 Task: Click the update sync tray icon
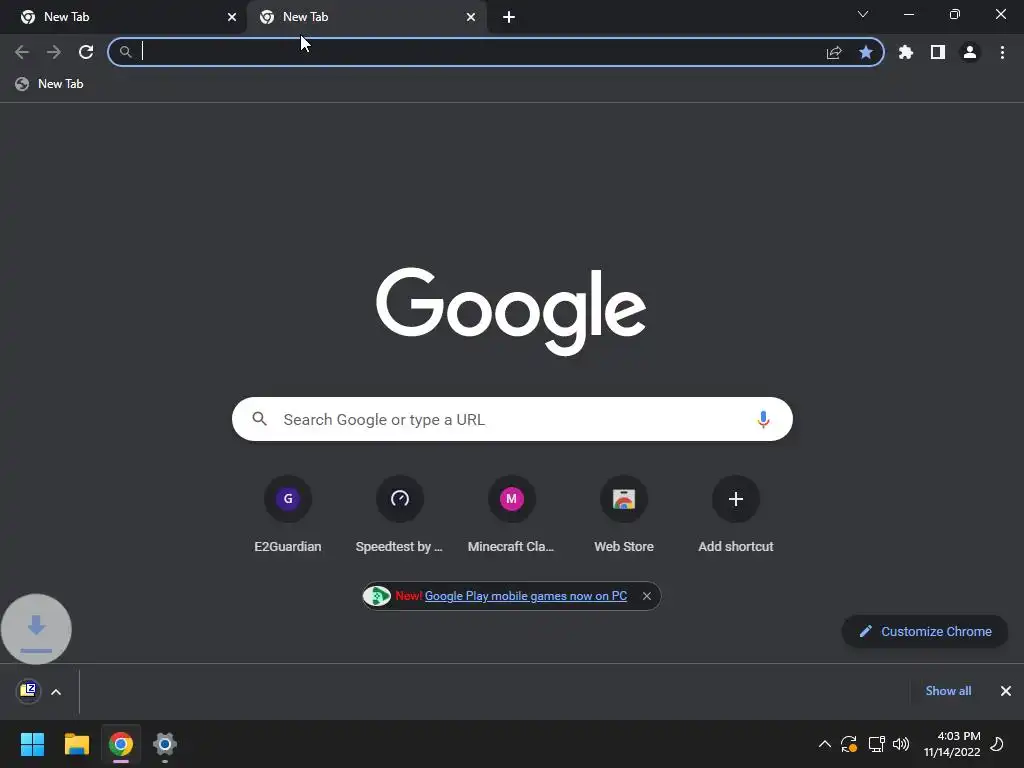848,744
